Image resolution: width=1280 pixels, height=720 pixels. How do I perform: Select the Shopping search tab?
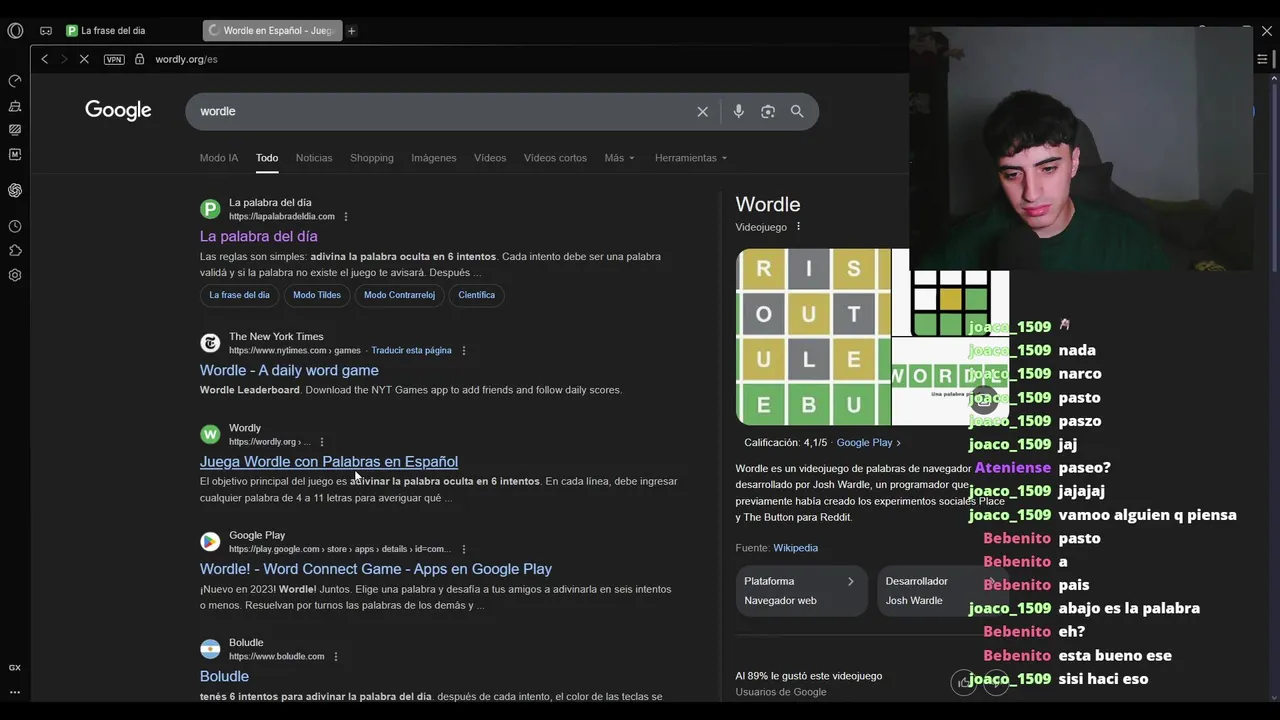click(372, 158)
